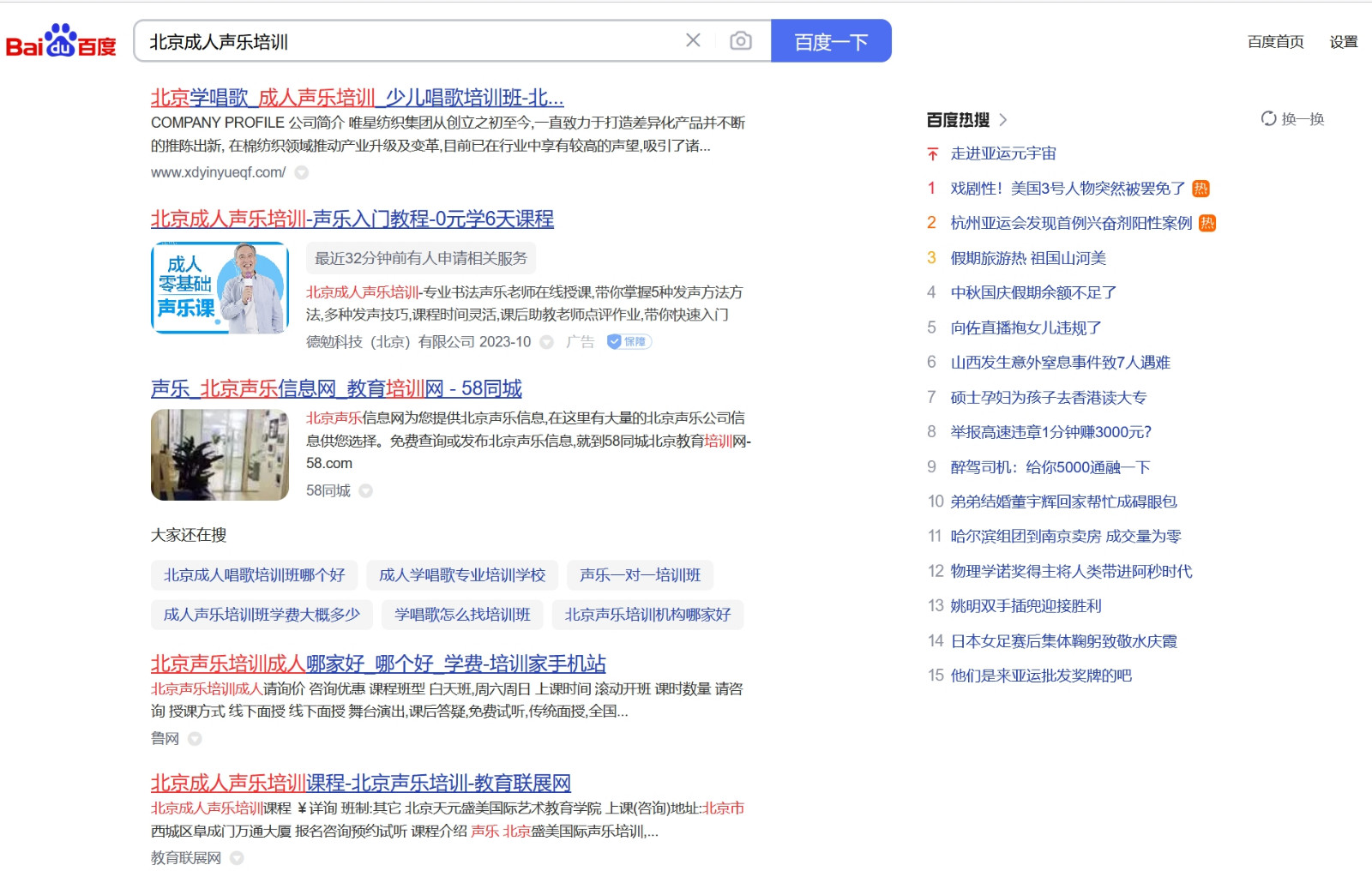The width and height of the screenshot is (1372, 871).
Task: Click the 百度一下 search button
Action: click(831, 41)
